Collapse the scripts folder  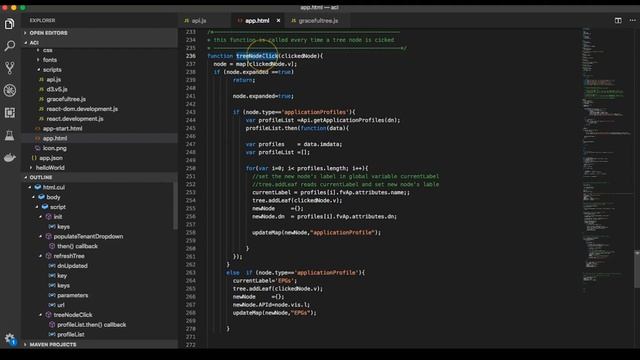(x=52, y=70)
